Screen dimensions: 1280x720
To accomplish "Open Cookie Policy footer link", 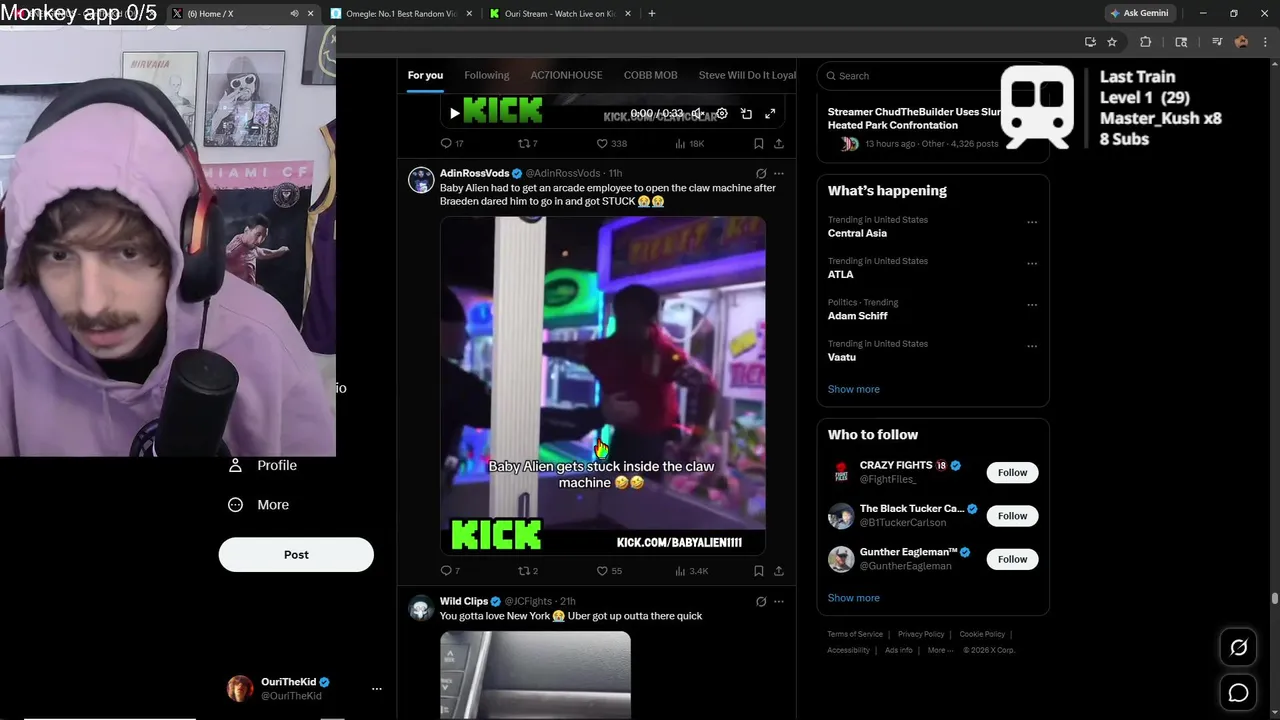I will point(982,634).
